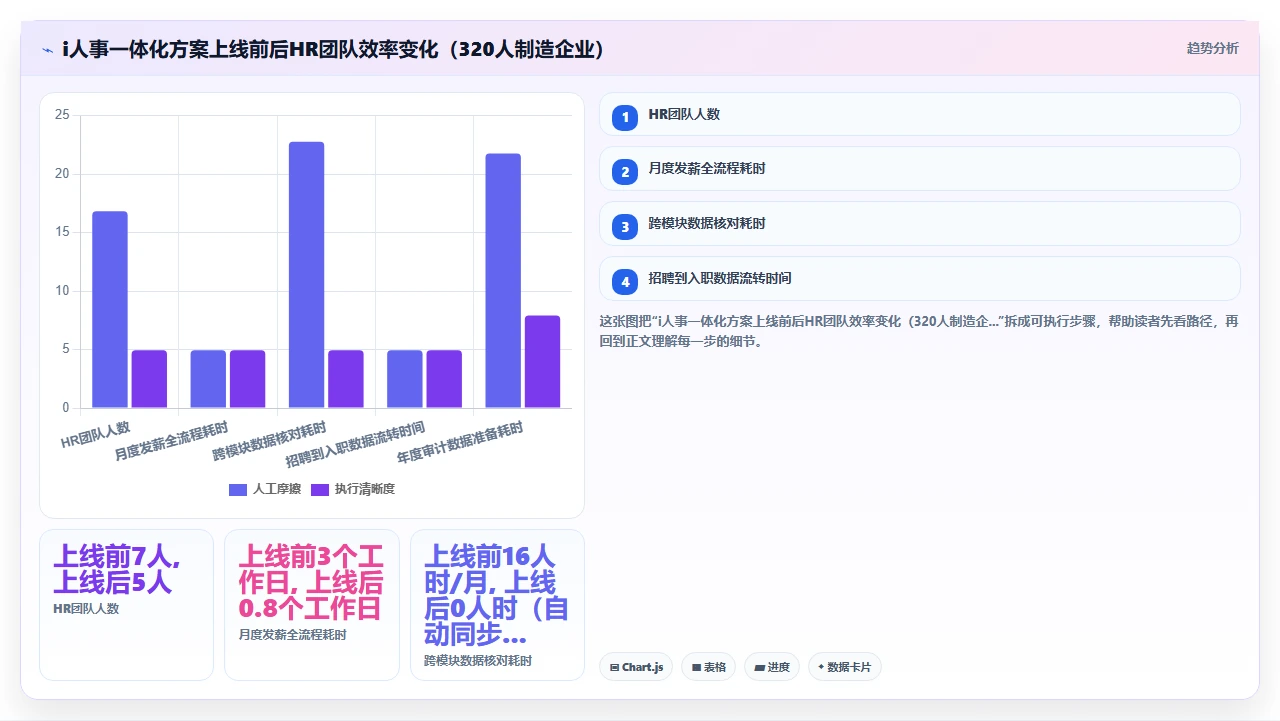
Task: Click the tall 人工摩擦 bar for HR团队人数
Action: (x=110, y=310)
